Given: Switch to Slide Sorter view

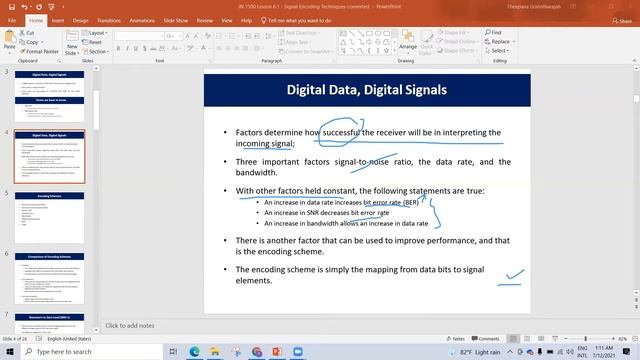Looking at the screenshot, I should (527, 339).
